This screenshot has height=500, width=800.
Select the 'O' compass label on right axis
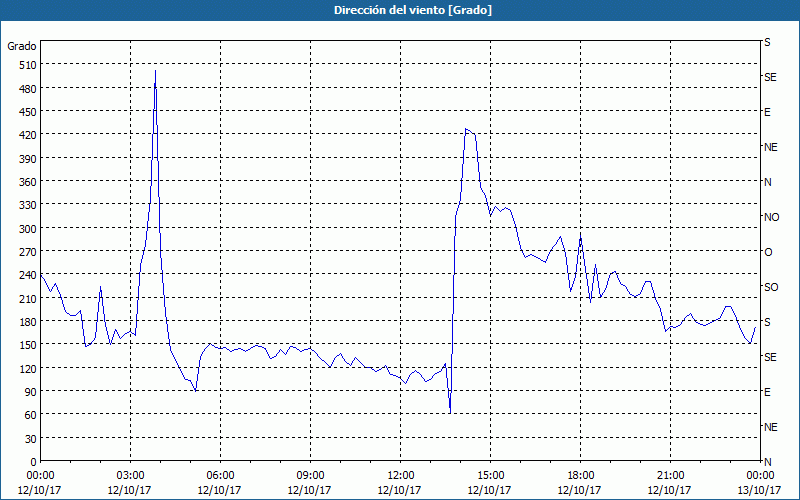click(768, 252)
